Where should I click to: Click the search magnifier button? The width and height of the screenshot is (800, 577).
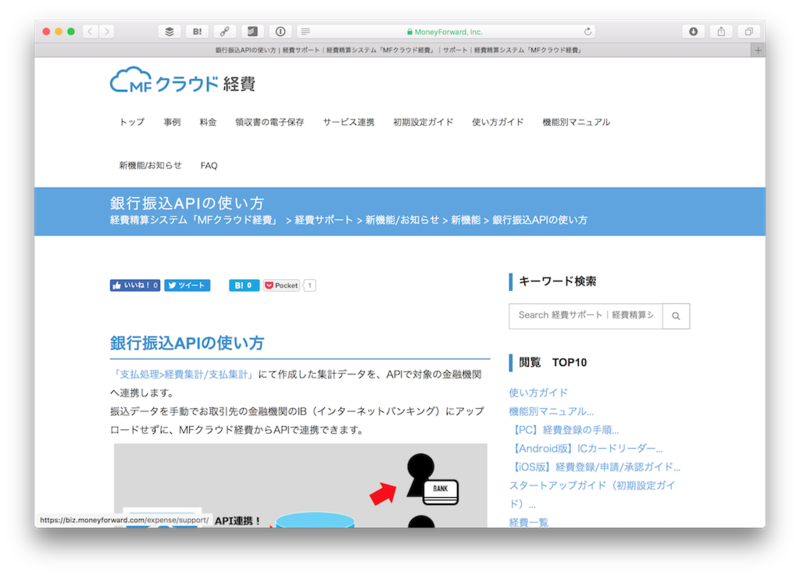click(x=676, y=316)
